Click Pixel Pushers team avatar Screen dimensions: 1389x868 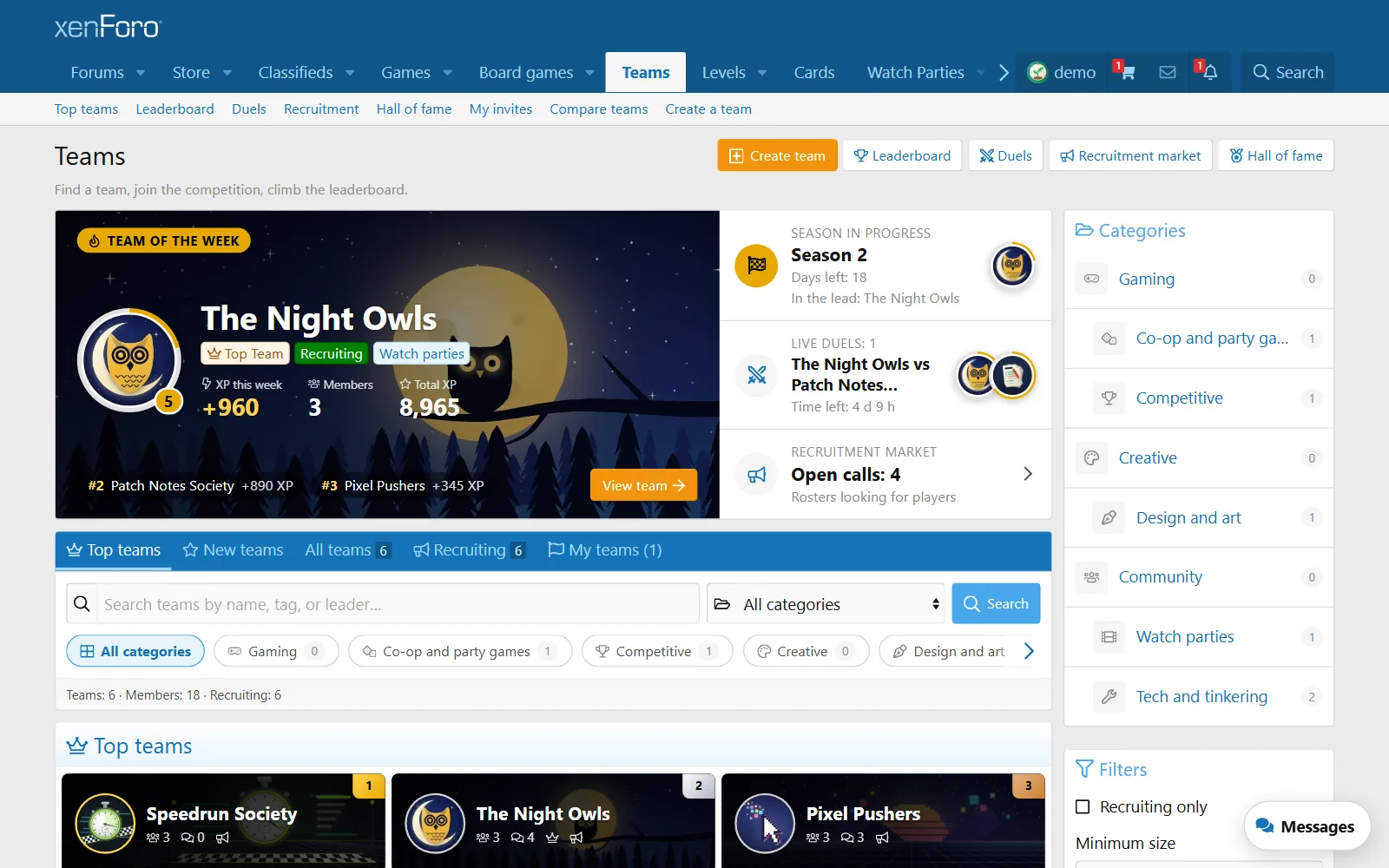(x=765, y=823)
